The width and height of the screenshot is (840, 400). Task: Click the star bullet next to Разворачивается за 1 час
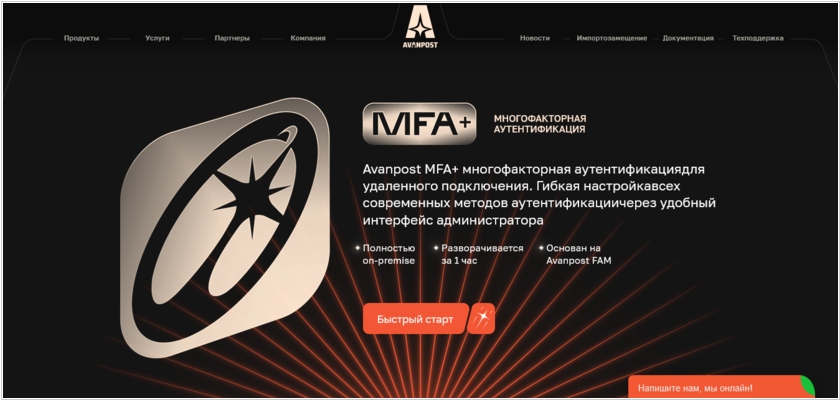436,248
